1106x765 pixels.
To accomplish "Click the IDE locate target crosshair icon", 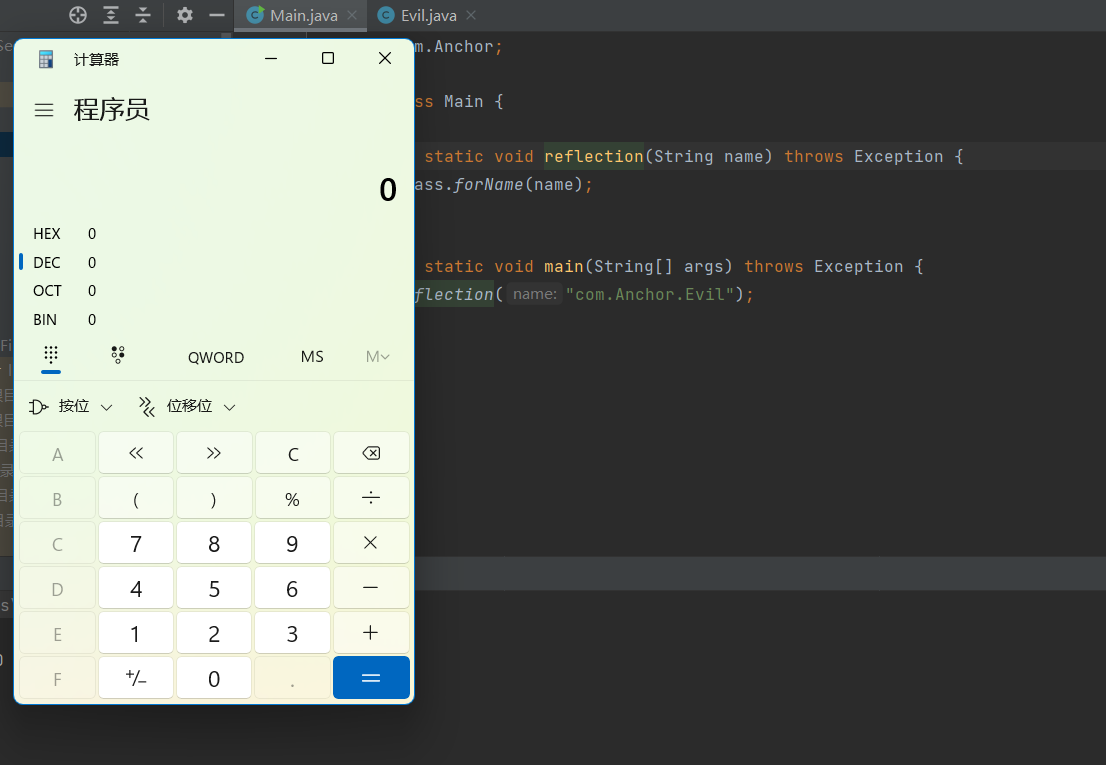I will pos(78,15).
